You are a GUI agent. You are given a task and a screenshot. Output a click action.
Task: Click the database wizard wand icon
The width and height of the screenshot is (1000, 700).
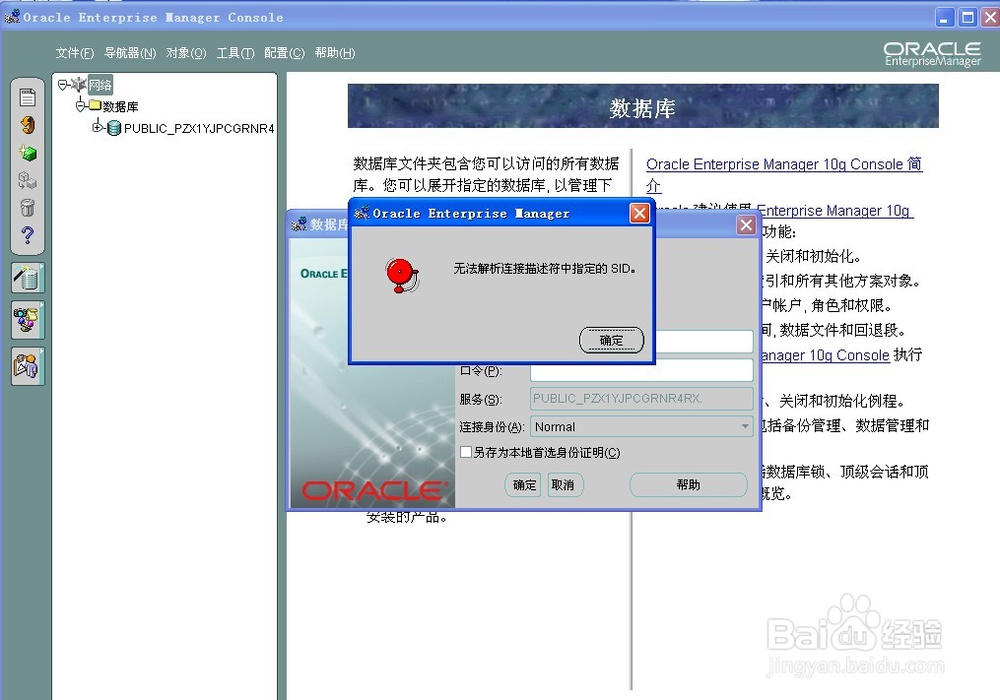coord(27,278)
